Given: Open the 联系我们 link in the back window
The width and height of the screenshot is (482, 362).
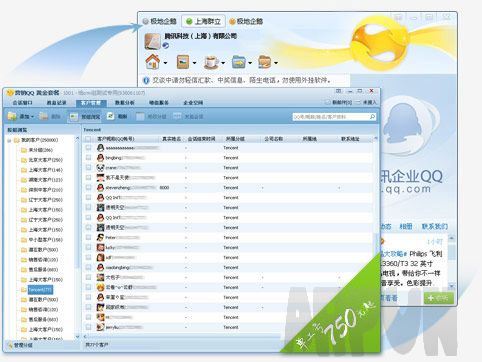Looking at the screenshot, I should point(434,226).
